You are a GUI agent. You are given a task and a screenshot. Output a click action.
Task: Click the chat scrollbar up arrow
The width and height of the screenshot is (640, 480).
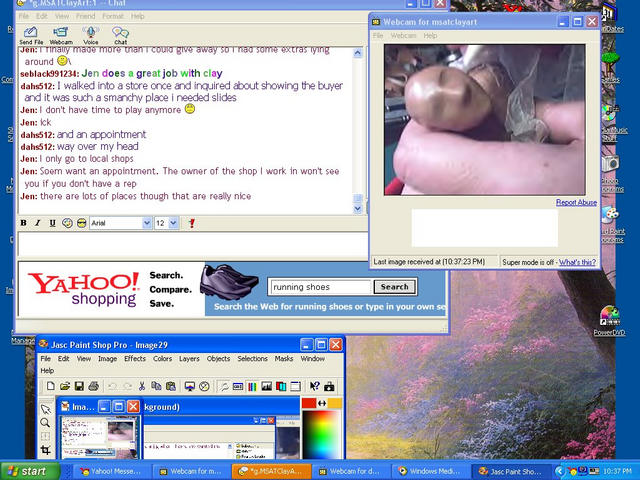coord(358,53)
